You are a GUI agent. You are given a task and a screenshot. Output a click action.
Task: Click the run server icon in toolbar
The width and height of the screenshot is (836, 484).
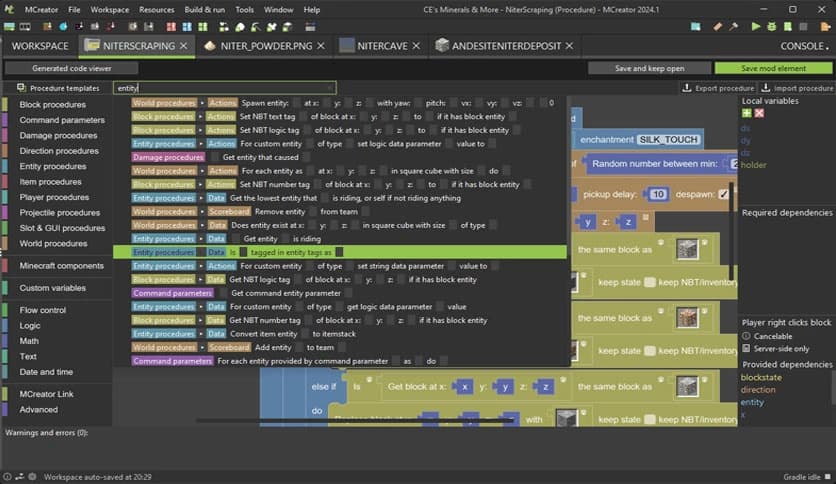coord(786,26)
